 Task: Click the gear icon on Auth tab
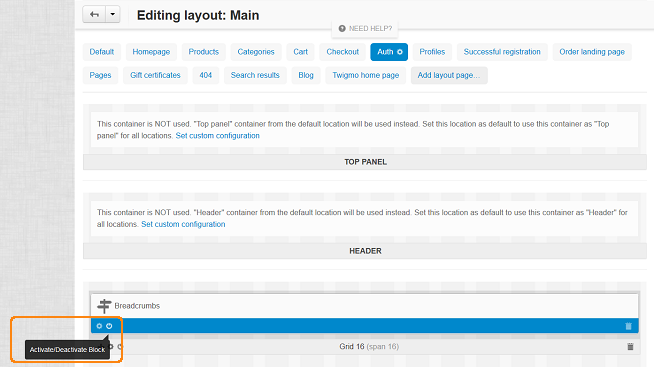[x=400, y=52]
